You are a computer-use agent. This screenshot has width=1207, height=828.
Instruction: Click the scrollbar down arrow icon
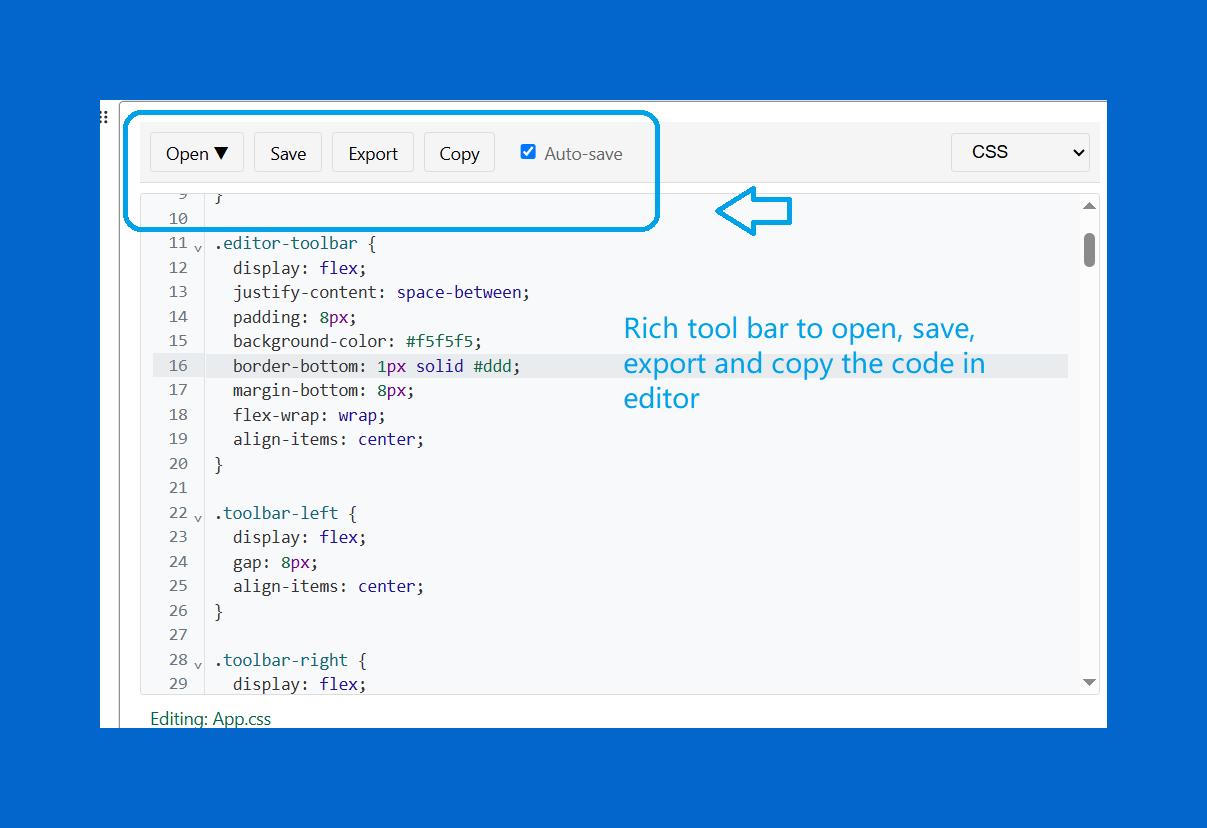[x=1089, y=681]
